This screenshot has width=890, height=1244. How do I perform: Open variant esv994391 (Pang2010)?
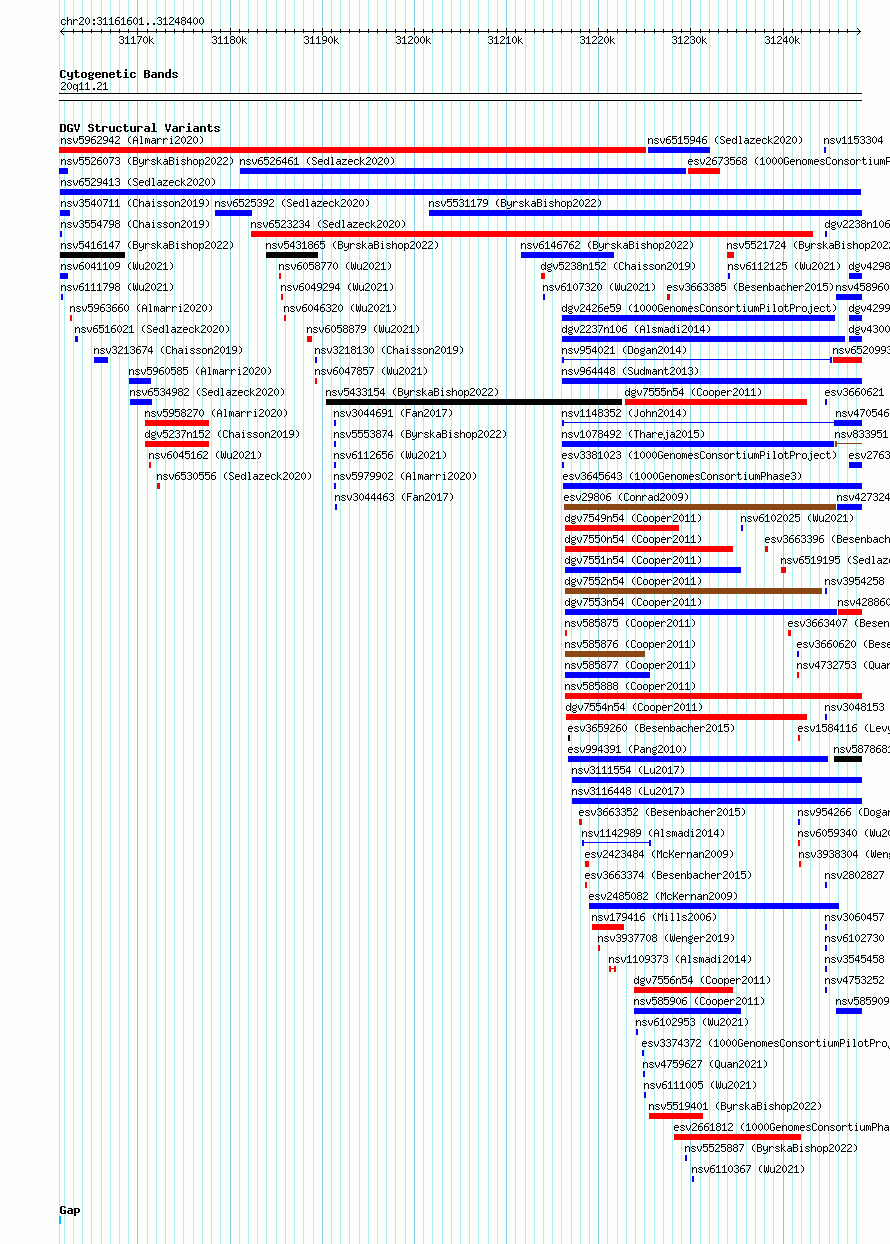[627, 750]
